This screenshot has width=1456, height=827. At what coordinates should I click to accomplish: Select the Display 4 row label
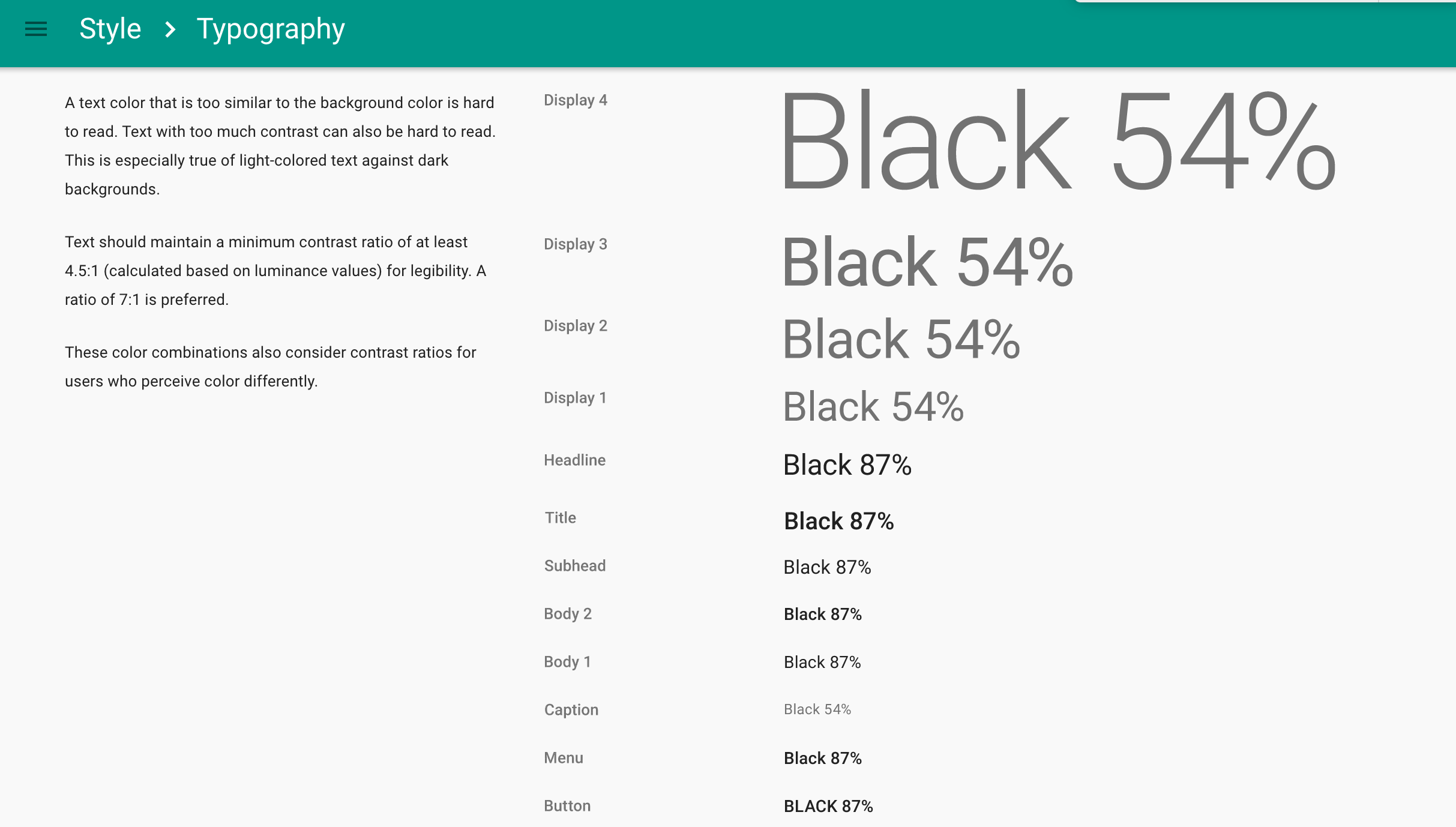tap(575, 100)
